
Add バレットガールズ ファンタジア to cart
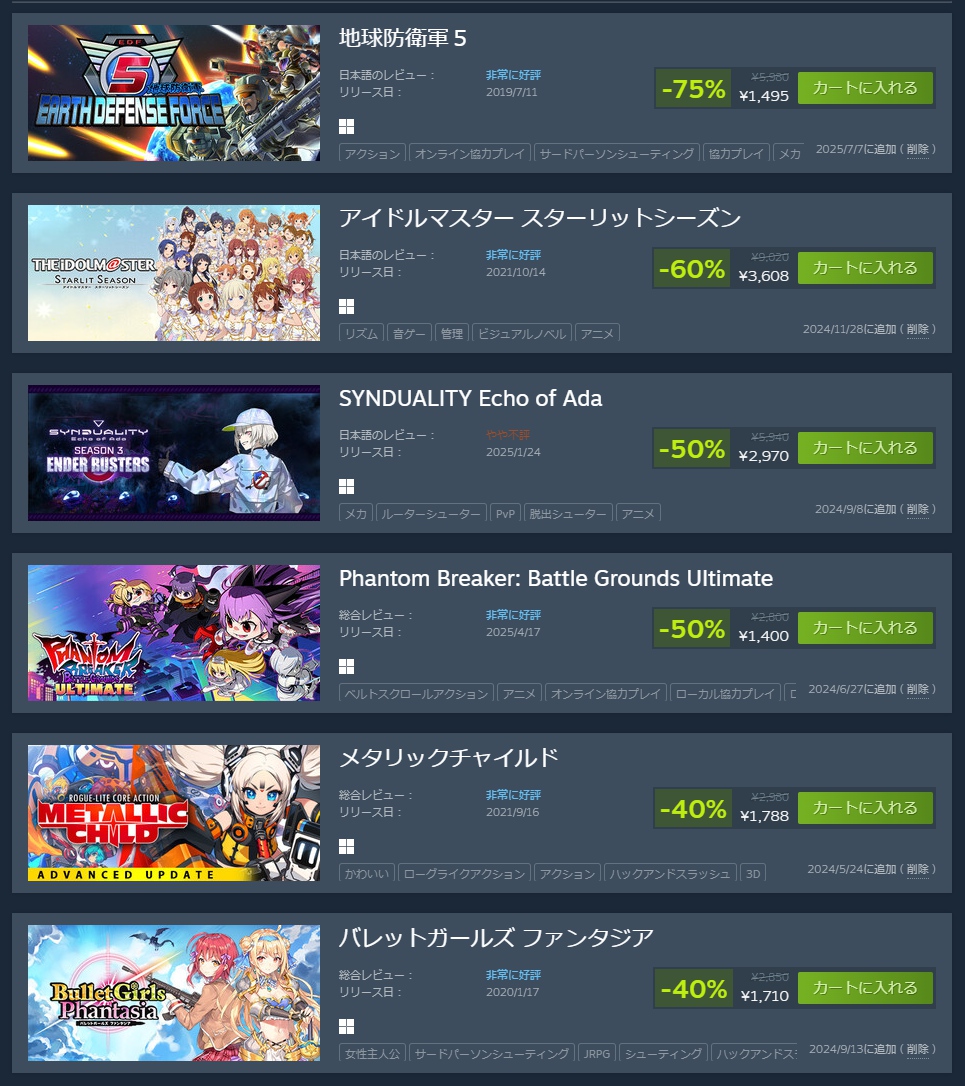click(x=865, y=988)
